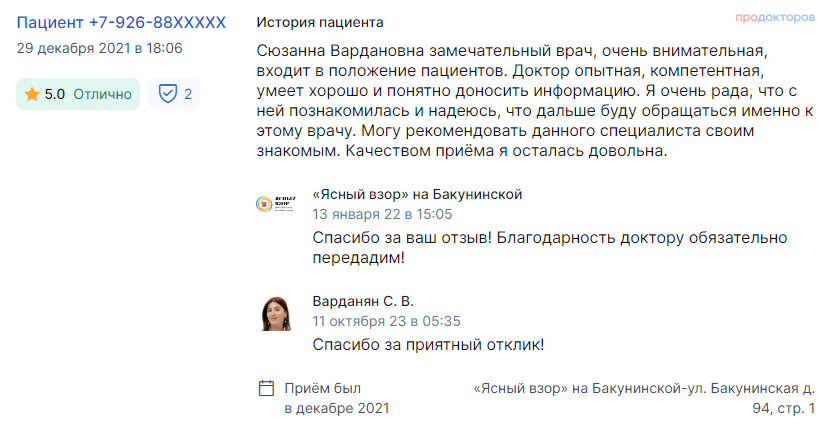Screen dimensions: 828x434
Task: Click the clinic reply Спасибо за ваш отзыв
Action: coord(550,248)
